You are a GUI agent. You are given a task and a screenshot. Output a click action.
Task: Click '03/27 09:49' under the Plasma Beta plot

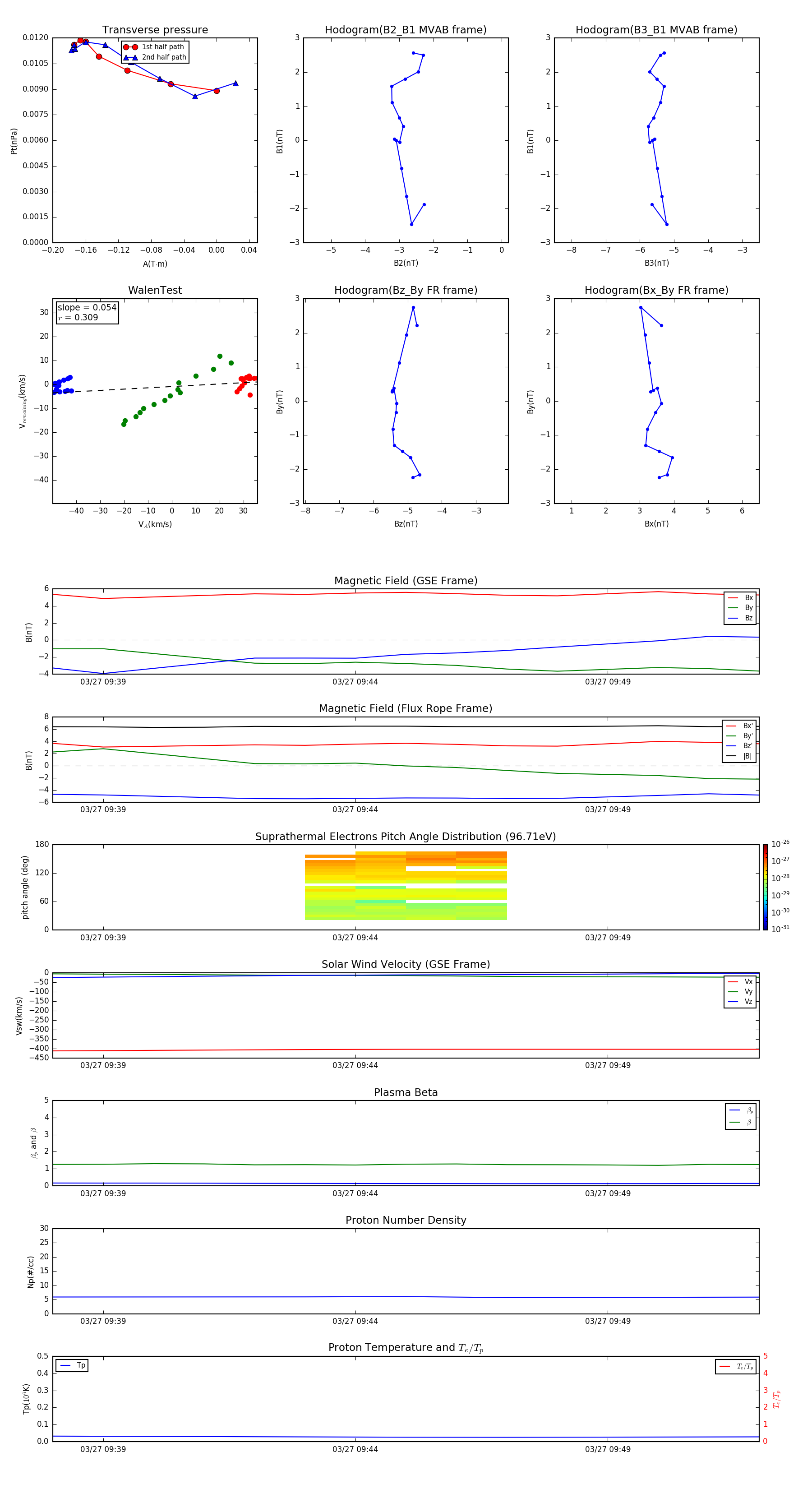pyautogui.click(x=607, y=1193)
